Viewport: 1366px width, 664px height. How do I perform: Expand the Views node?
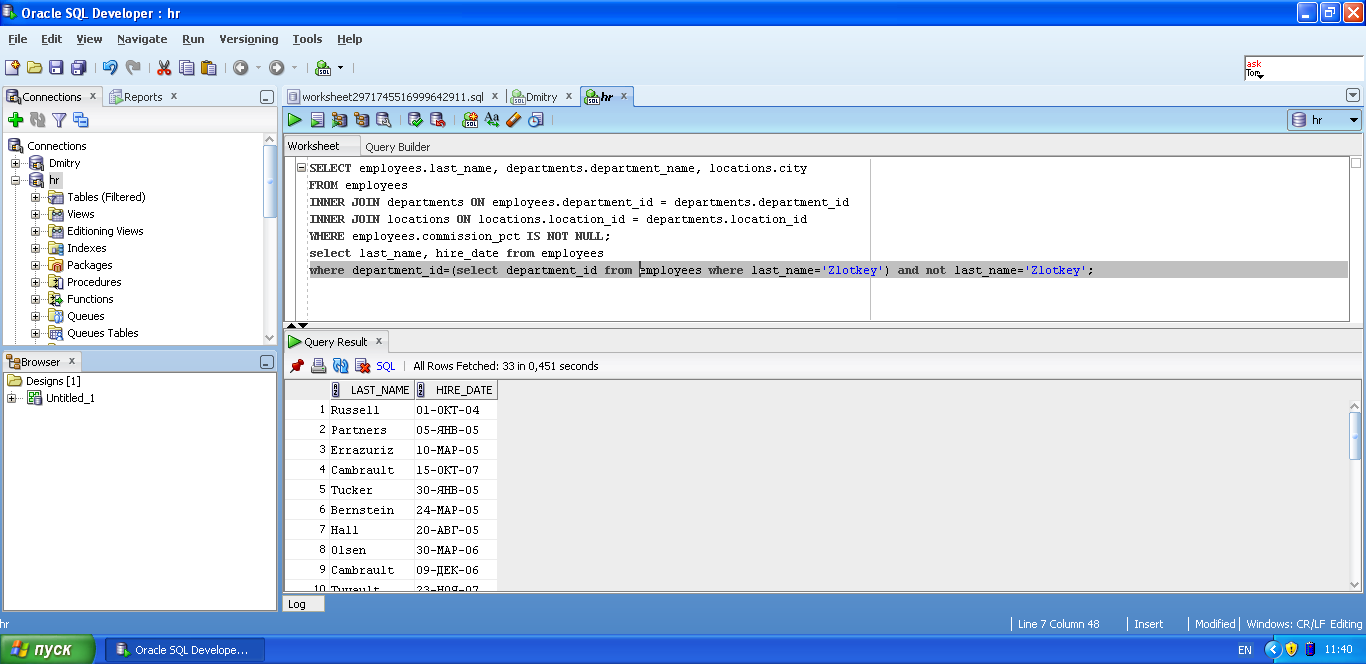pyautogui.click(x=36, y=214)
